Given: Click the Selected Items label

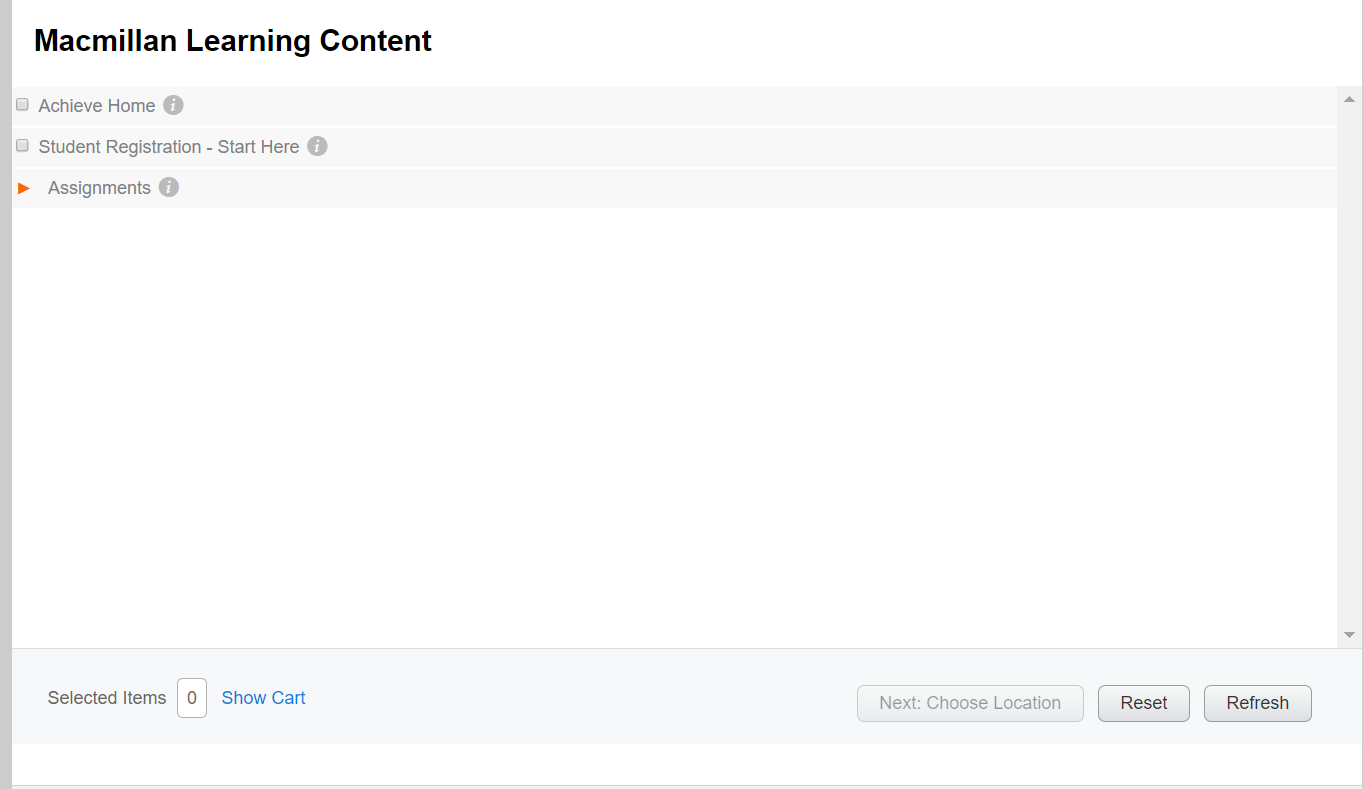Looking at the screenshot, I should click(x=106, y=697).
